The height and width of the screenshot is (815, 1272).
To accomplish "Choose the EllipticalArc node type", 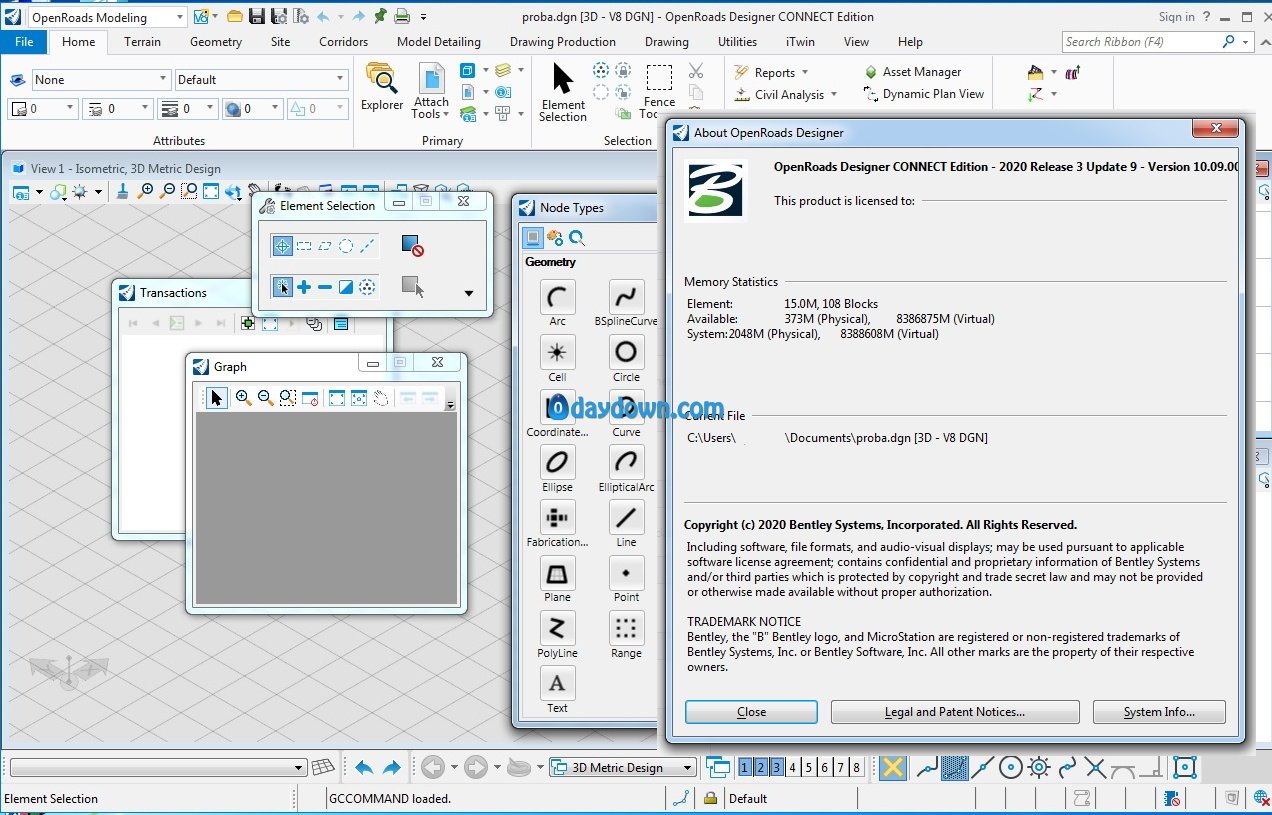I will pos(626,462).
